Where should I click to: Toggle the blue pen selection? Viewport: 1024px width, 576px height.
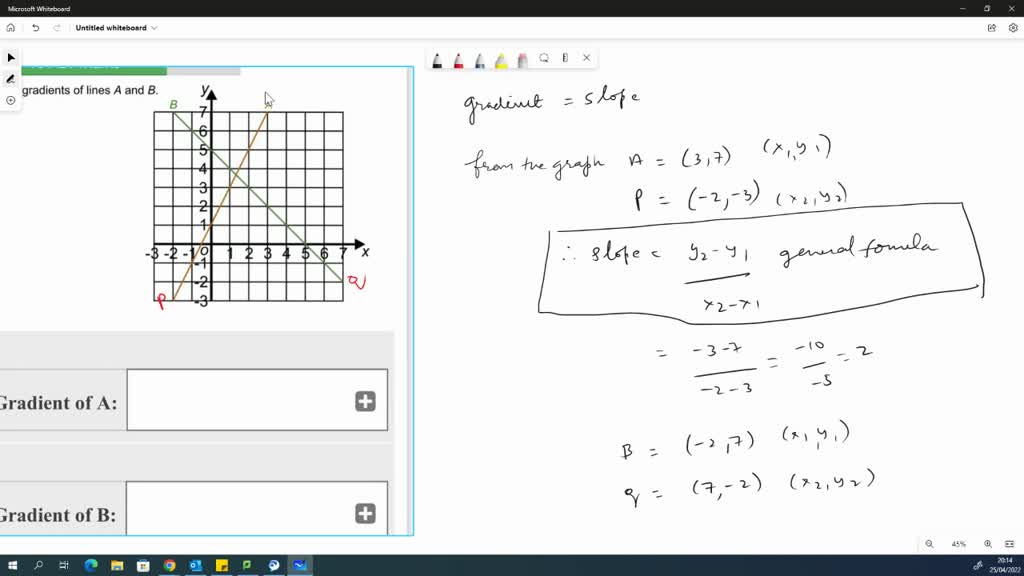click(478, 60)
